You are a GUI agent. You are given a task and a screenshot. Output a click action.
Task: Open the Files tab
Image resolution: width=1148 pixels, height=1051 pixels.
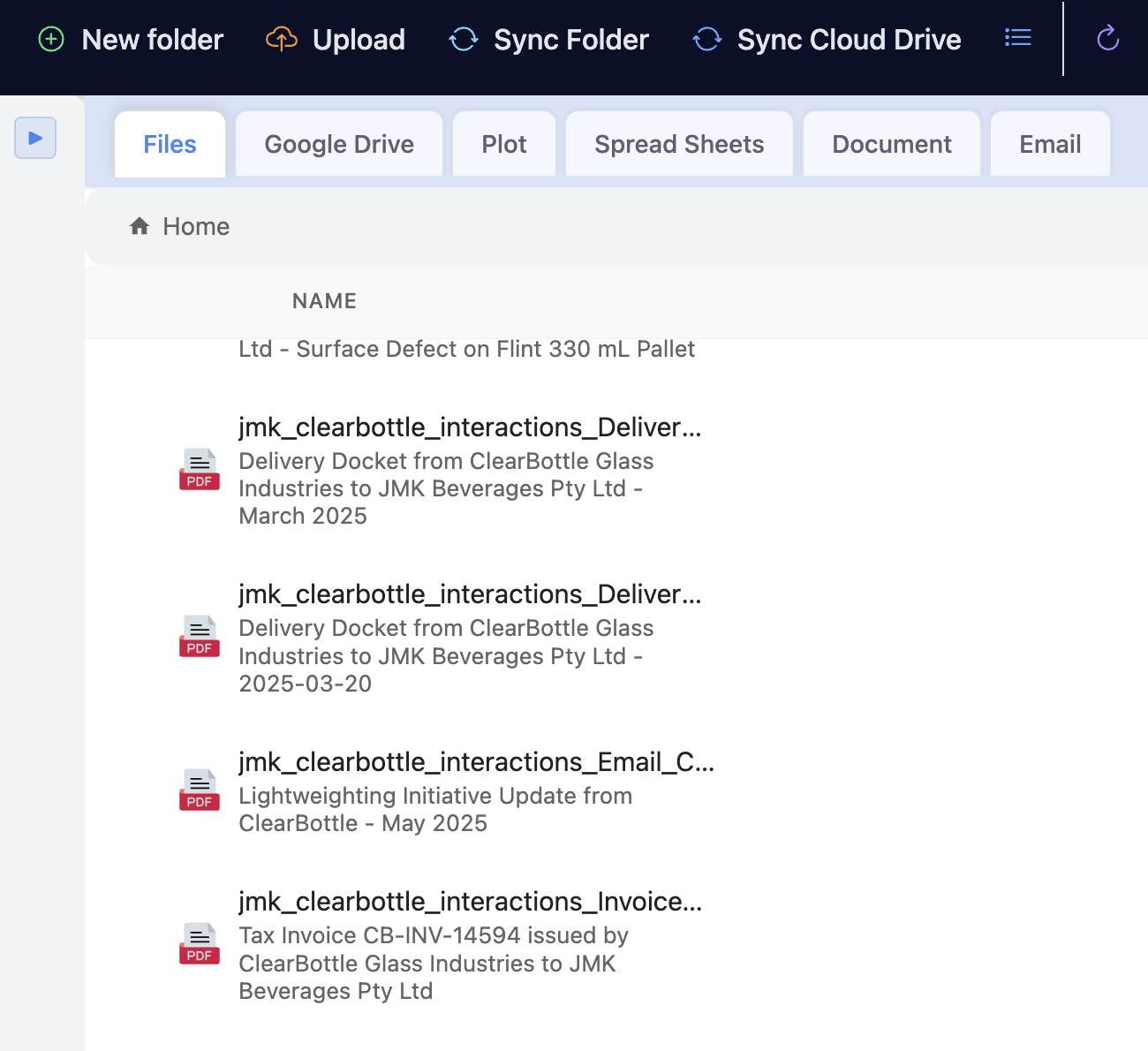click(x=170, y=144)
